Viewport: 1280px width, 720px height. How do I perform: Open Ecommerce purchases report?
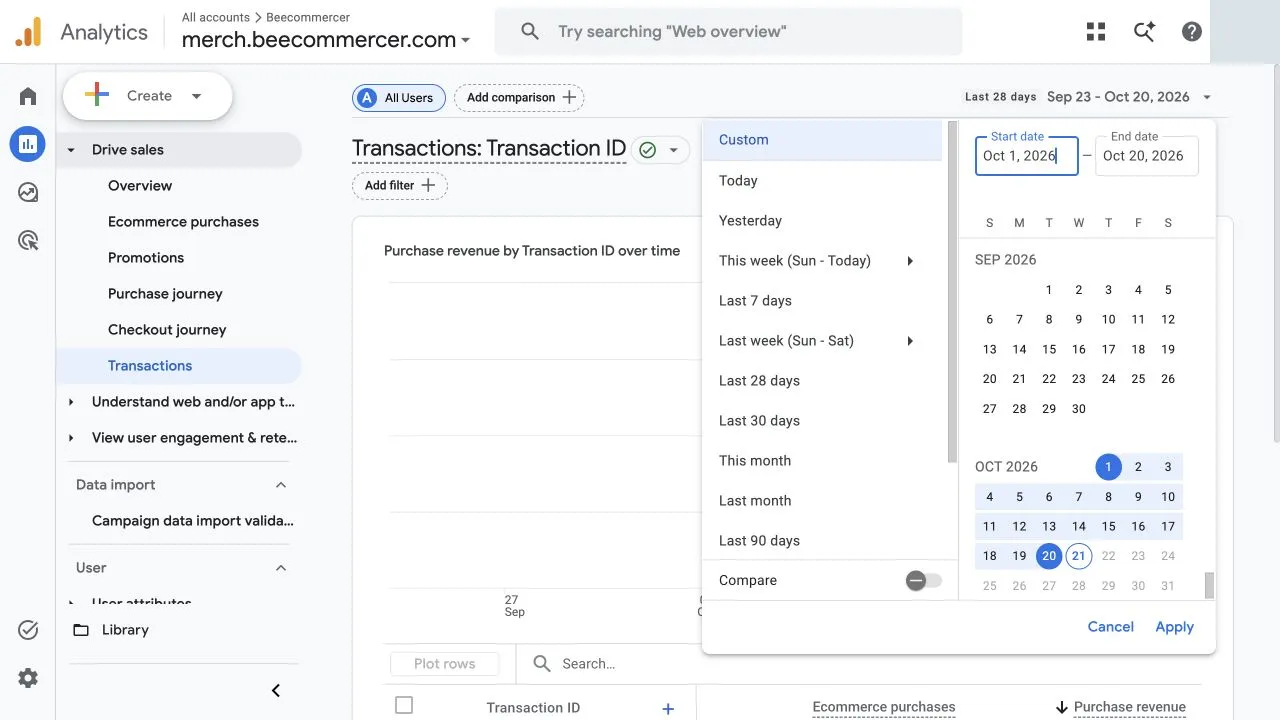coord(183,222)
